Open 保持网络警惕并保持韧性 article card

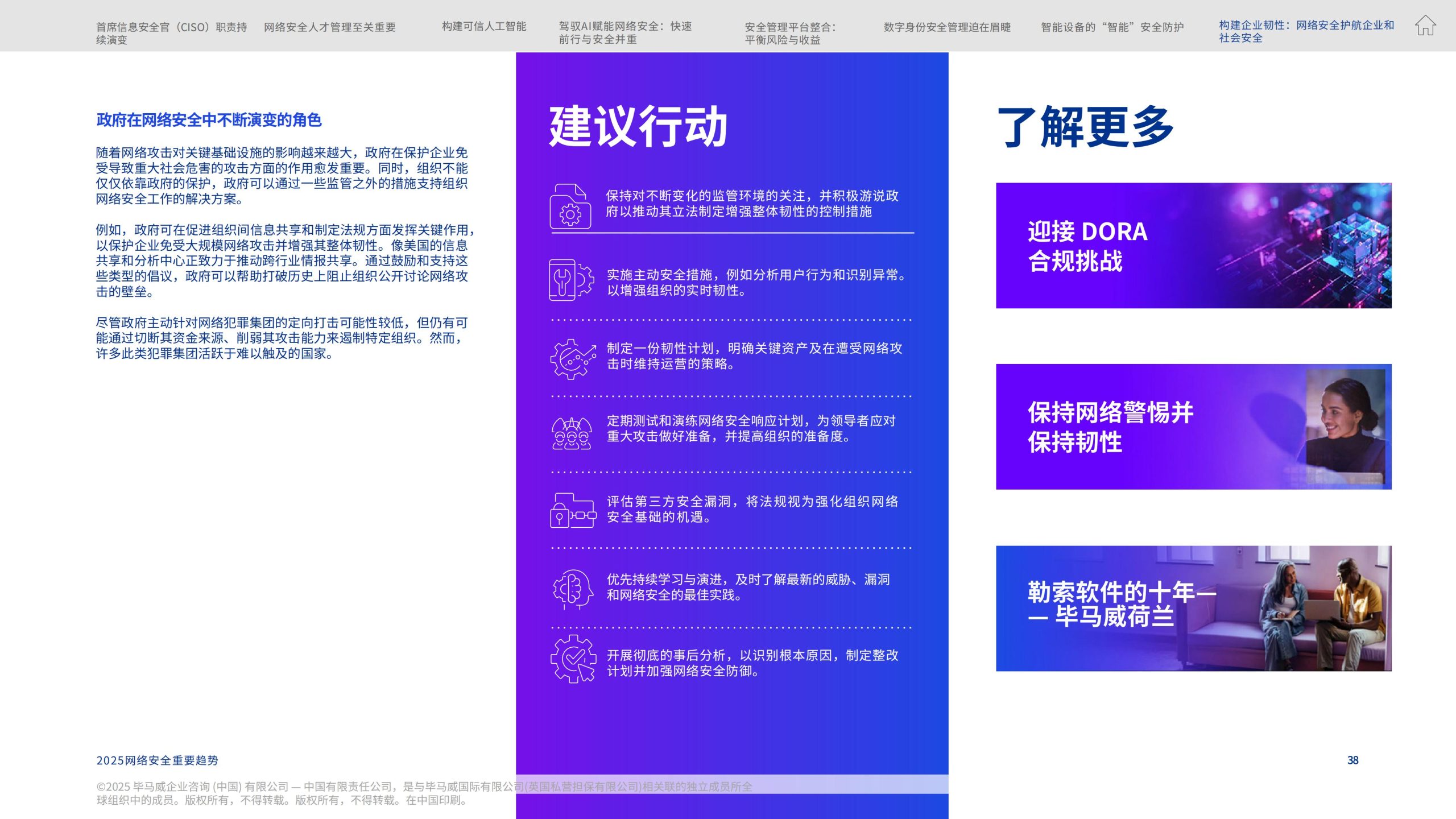point(1193,427)
